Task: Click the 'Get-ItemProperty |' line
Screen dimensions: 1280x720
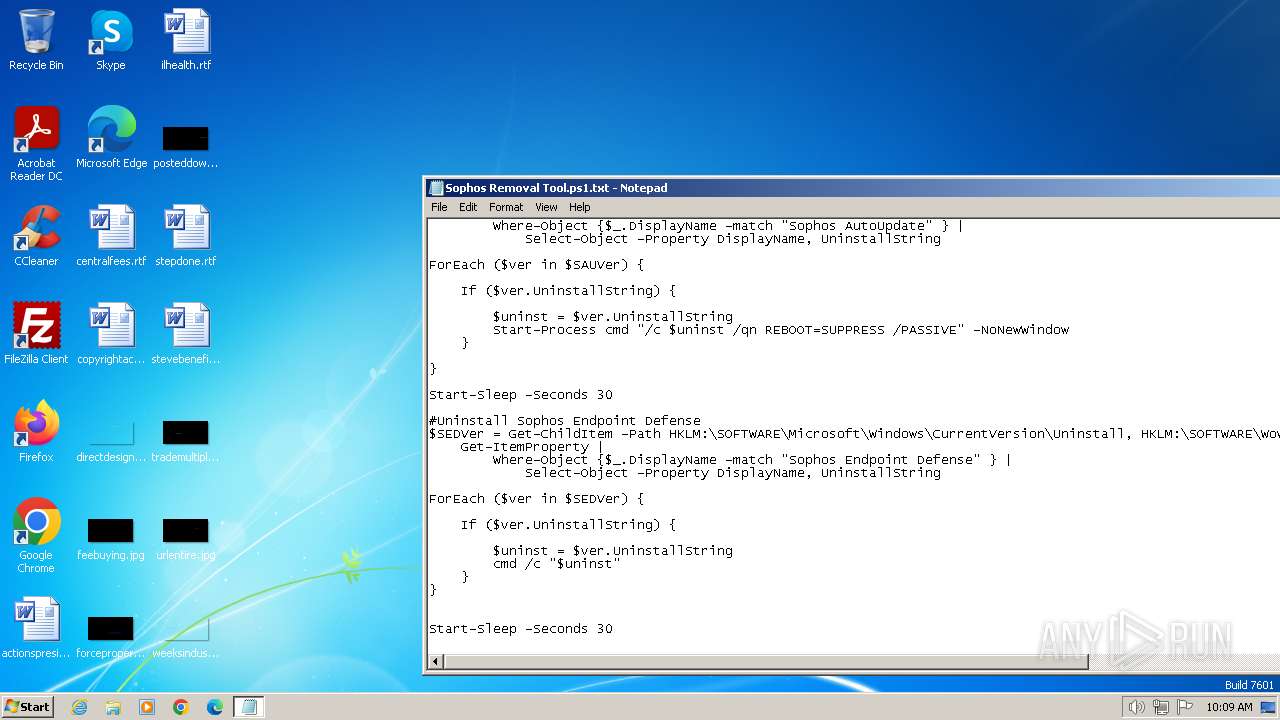Action: click(532, 447)
